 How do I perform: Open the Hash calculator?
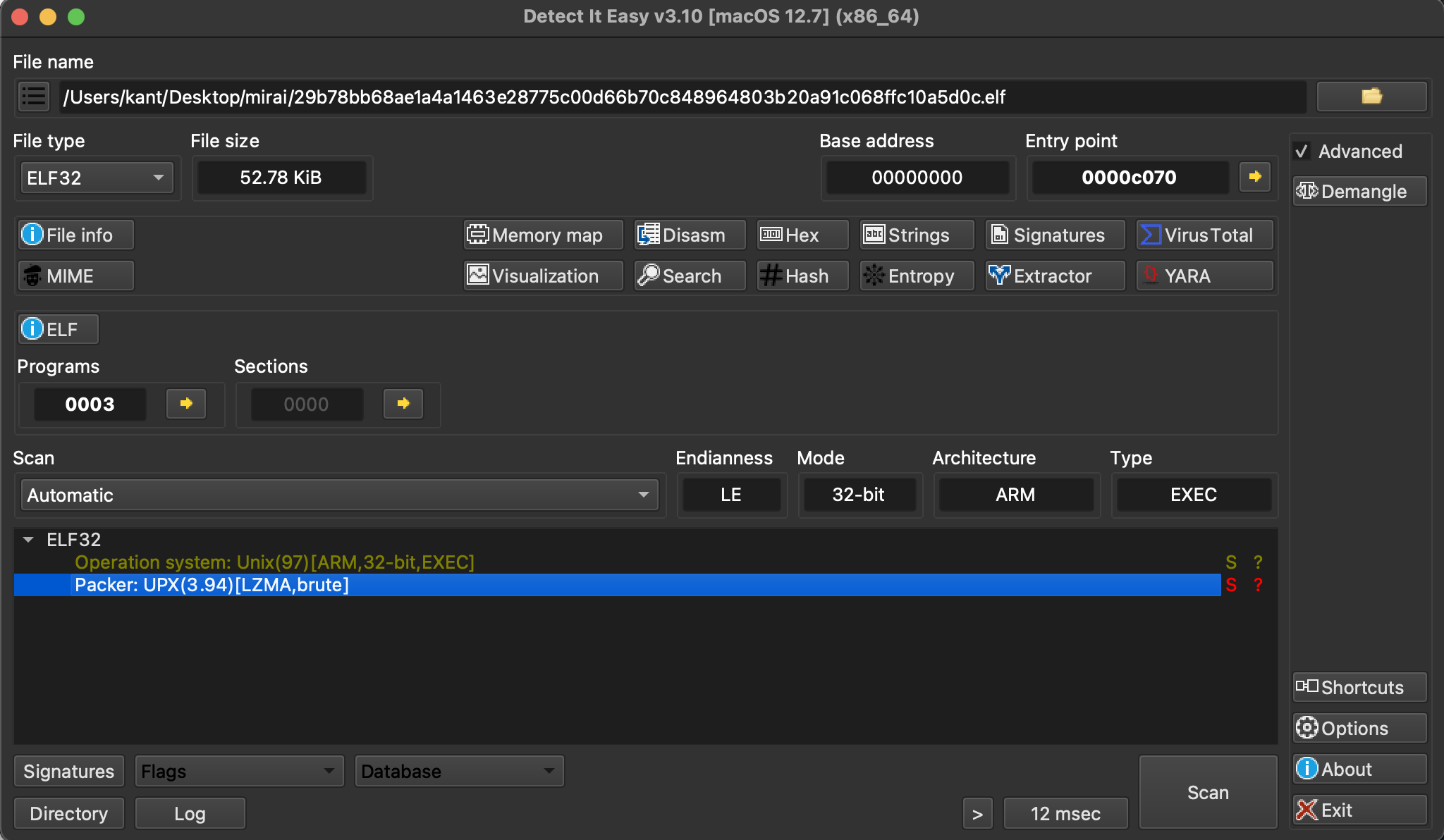click(802, 276)
